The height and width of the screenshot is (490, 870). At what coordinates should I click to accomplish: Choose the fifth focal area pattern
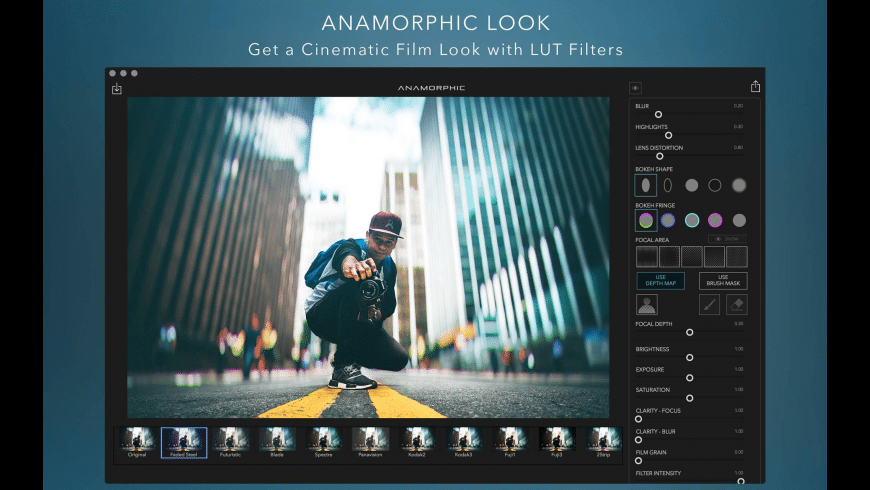pos(737,257)
